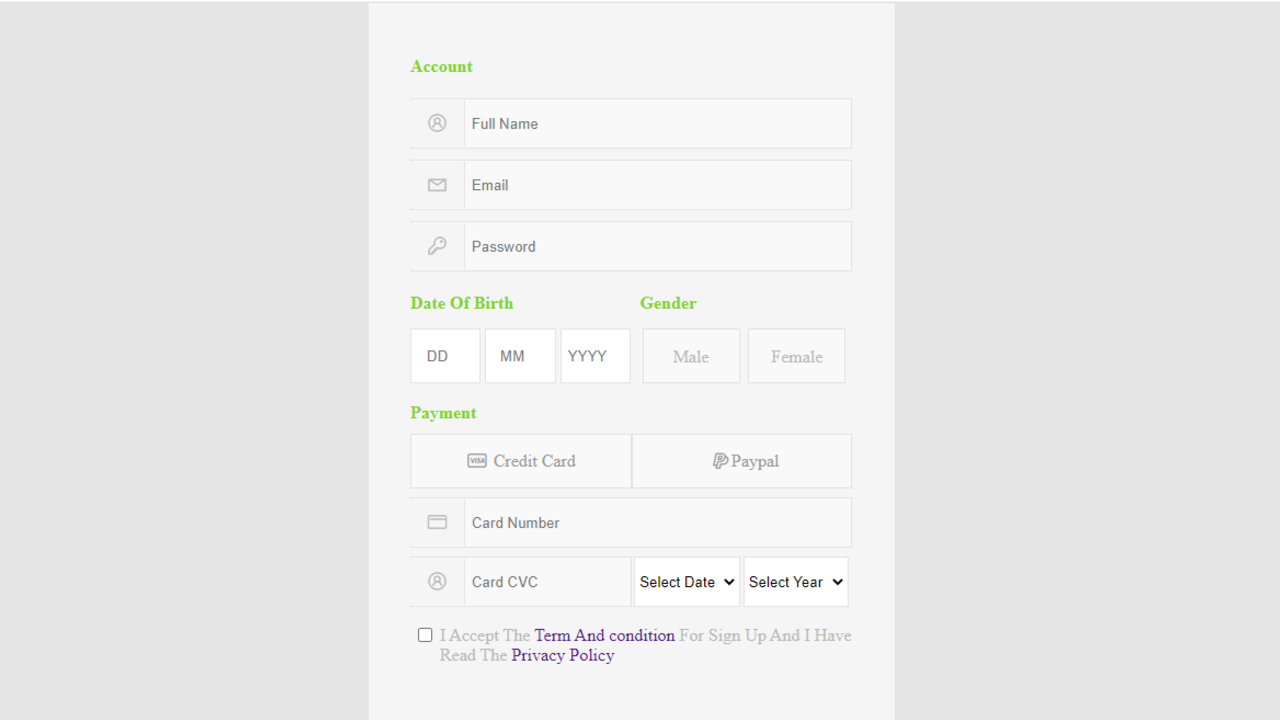
Task: Click the key icon beside Password
Action: pyautogui.click(x=437, y=245)
